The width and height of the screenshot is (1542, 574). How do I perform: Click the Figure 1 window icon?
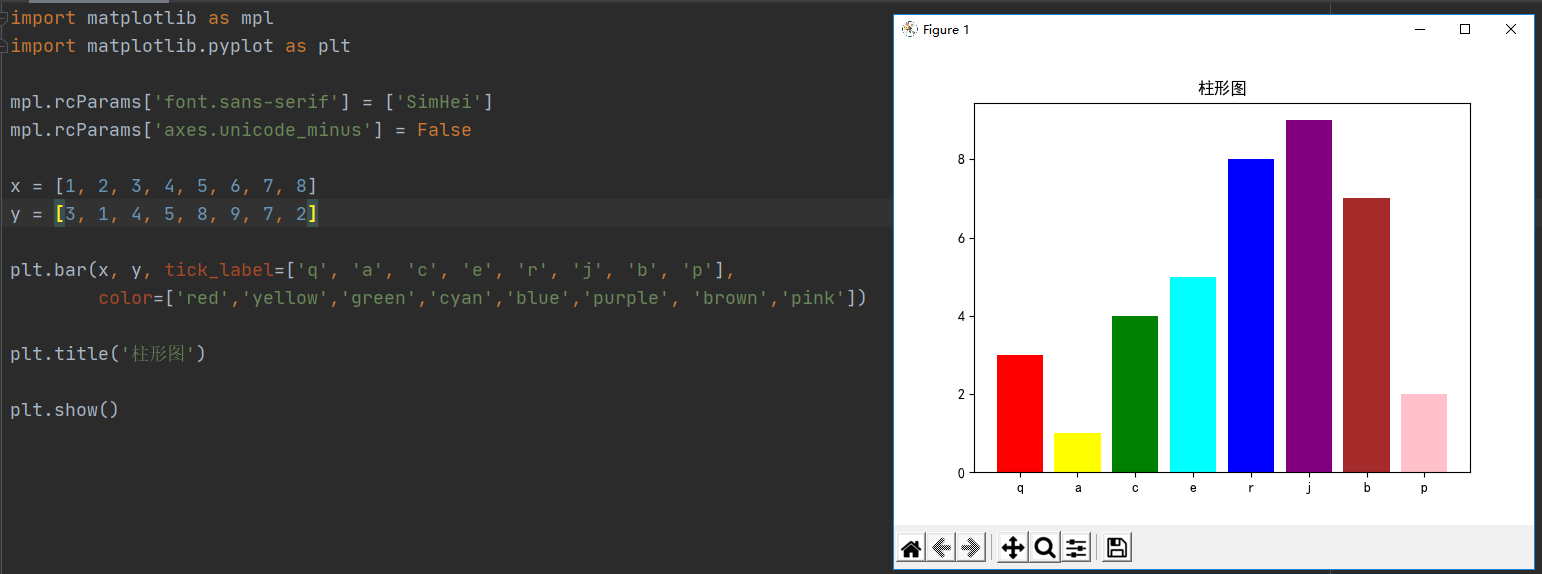[x=910, y=29]
